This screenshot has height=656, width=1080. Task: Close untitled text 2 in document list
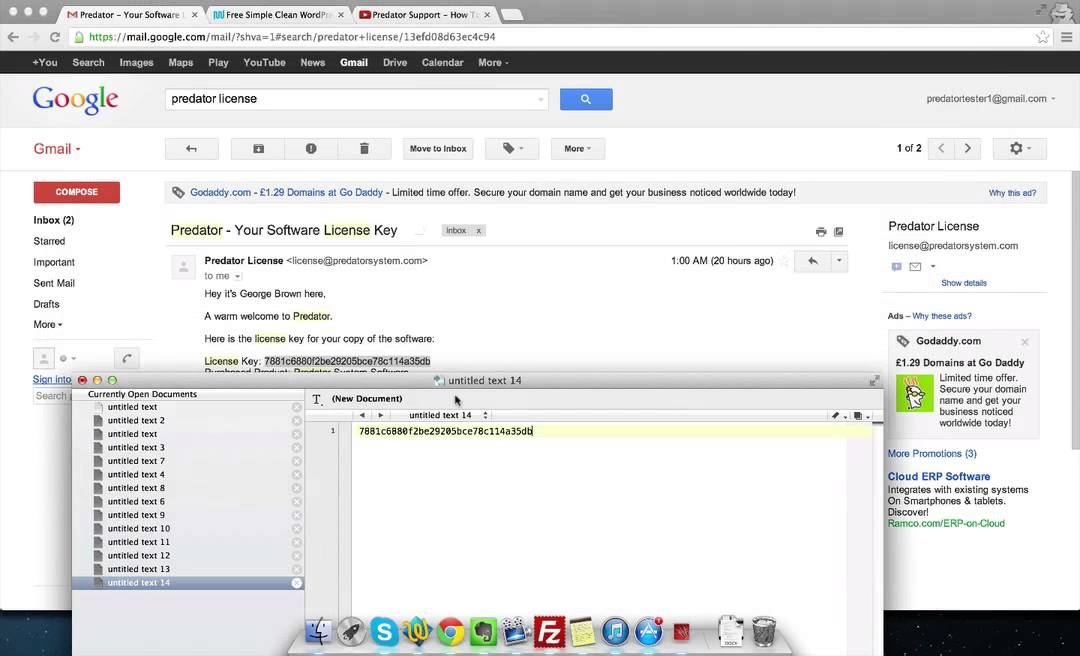click(297, 421)
